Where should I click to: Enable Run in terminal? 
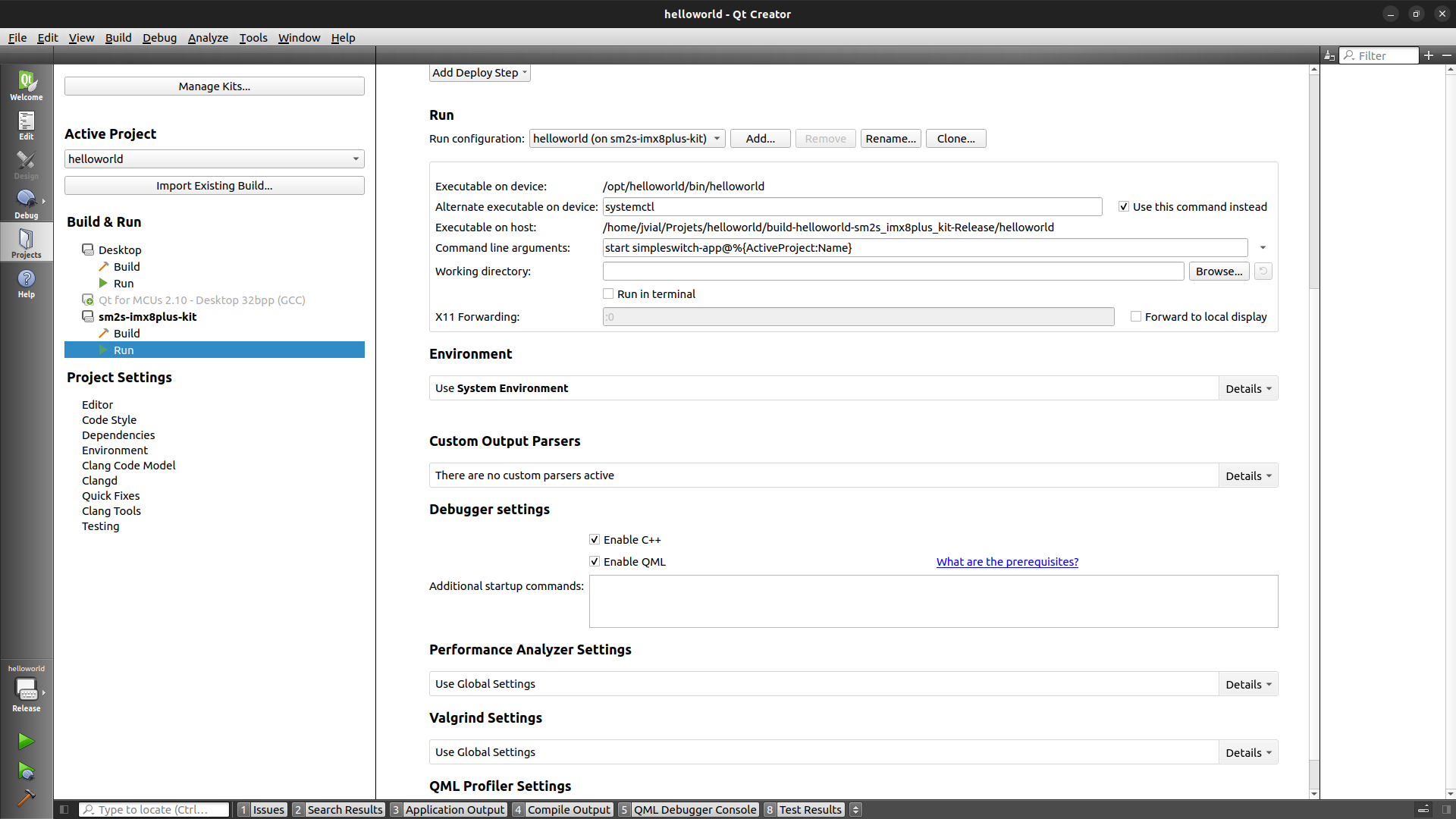coord(608,294)
